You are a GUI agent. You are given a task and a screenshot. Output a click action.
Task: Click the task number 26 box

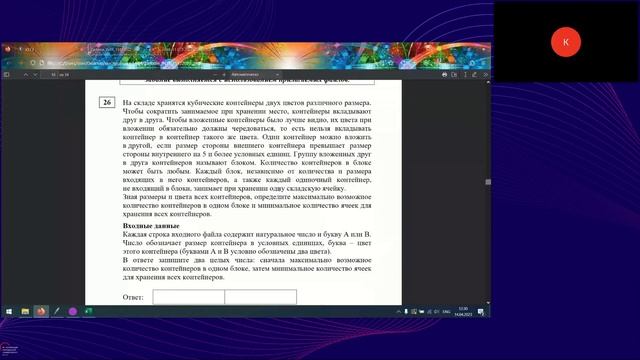107,102
